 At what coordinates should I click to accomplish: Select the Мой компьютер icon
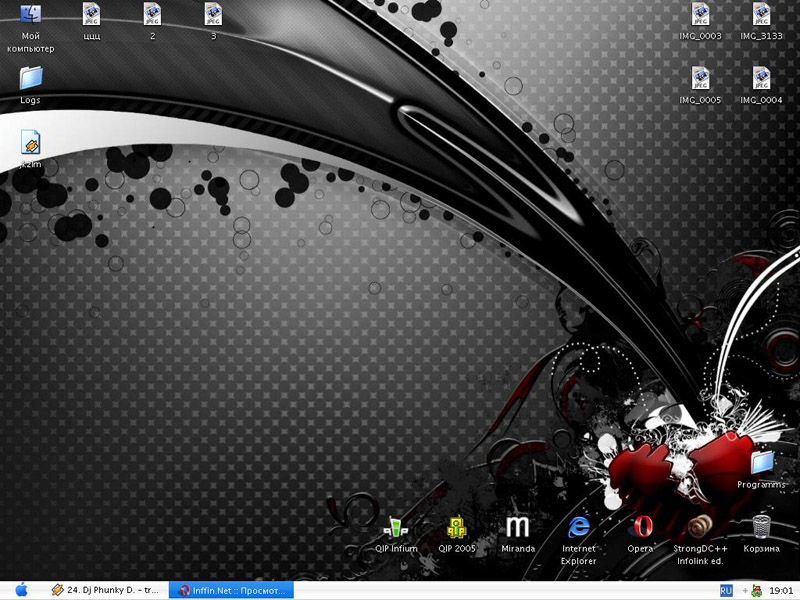pos(30,15)
